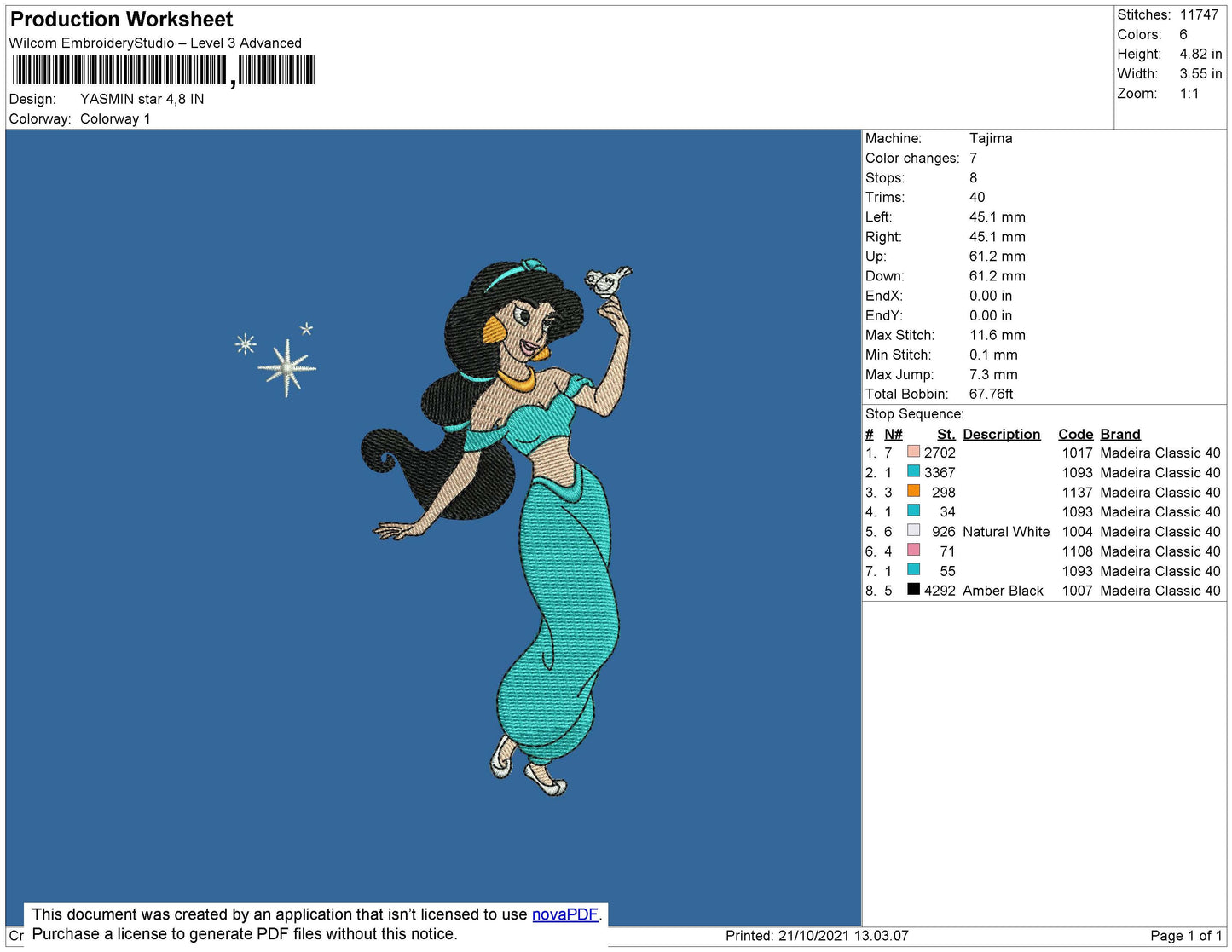1232x952 pixels.
Task: Click the orange swatch for code 1137
Action: 913,491
